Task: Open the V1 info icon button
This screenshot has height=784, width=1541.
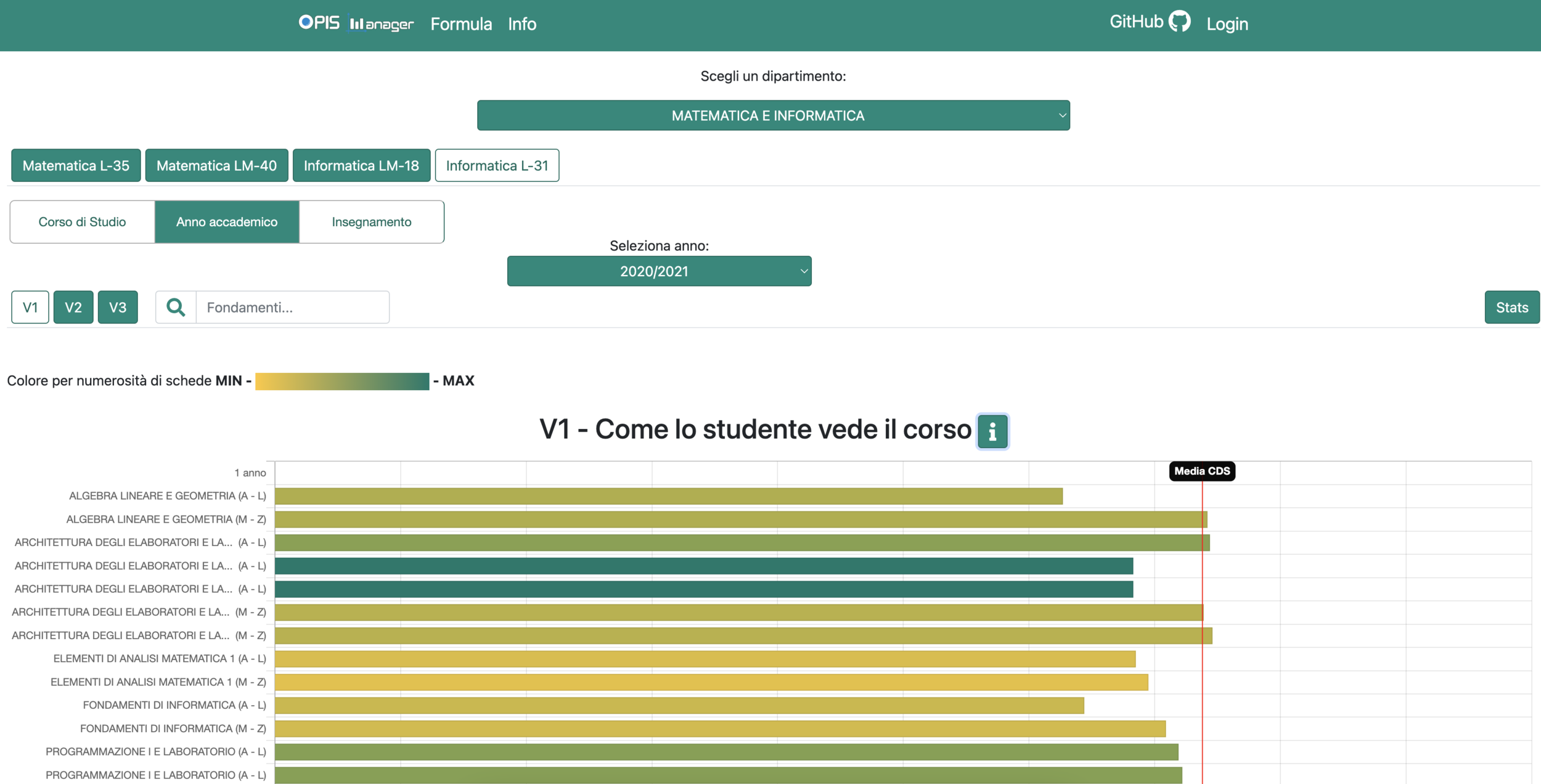Action: (x=992, y=431)
